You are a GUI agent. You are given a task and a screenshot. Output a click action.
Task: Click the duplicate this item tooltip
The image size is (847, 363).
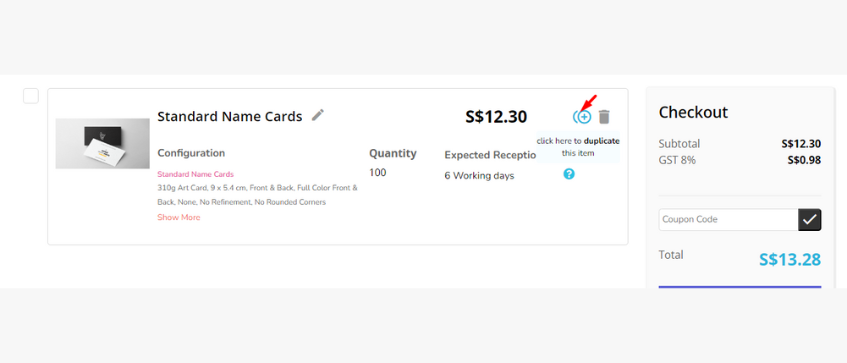(578, 147)
